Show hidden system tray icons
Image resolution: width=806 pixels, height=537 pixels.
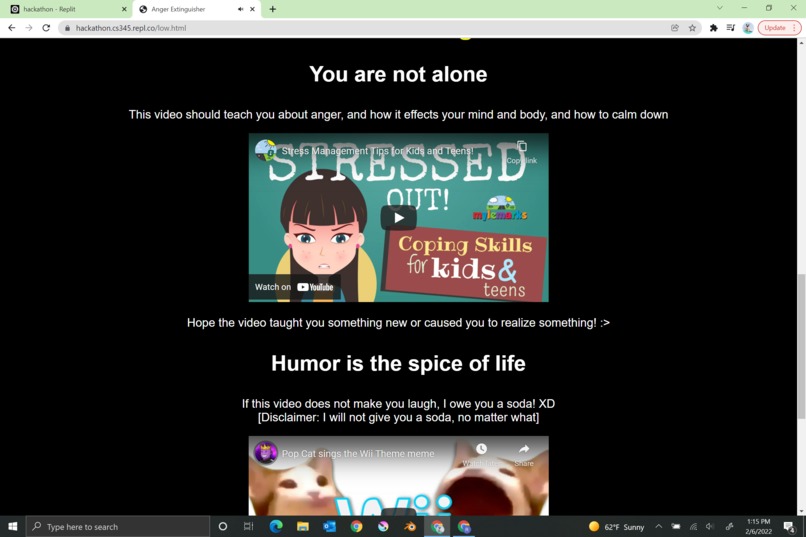tap(658, 526)
